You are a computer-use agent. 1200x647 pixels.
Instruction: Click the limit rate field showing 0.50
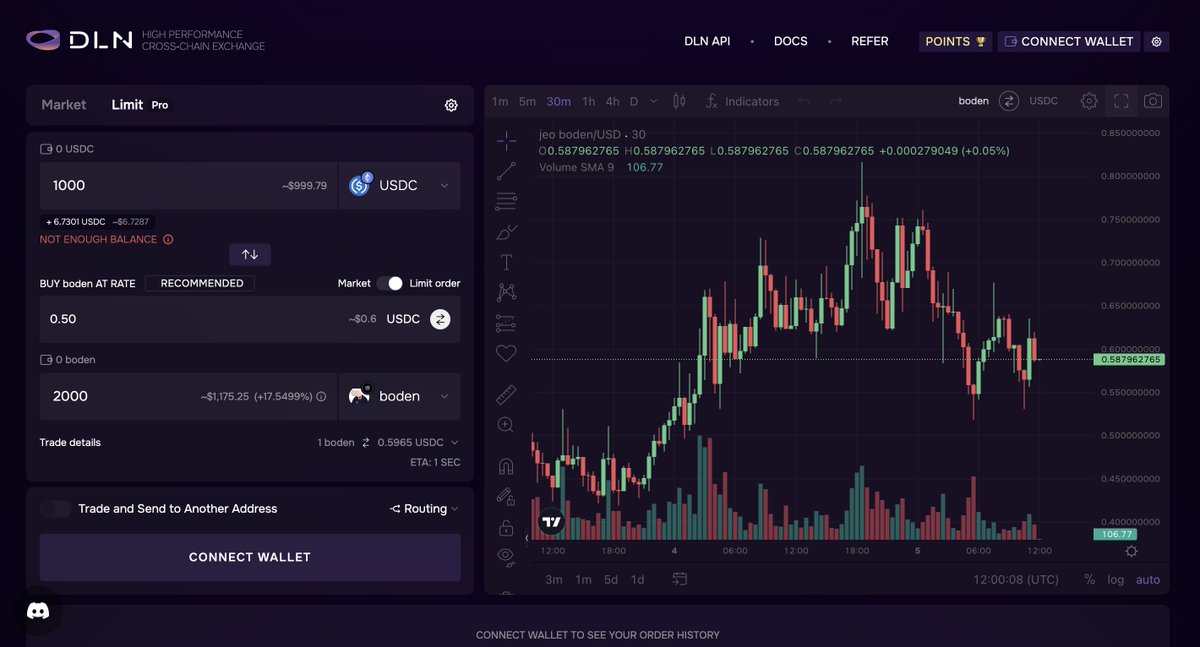250,319
